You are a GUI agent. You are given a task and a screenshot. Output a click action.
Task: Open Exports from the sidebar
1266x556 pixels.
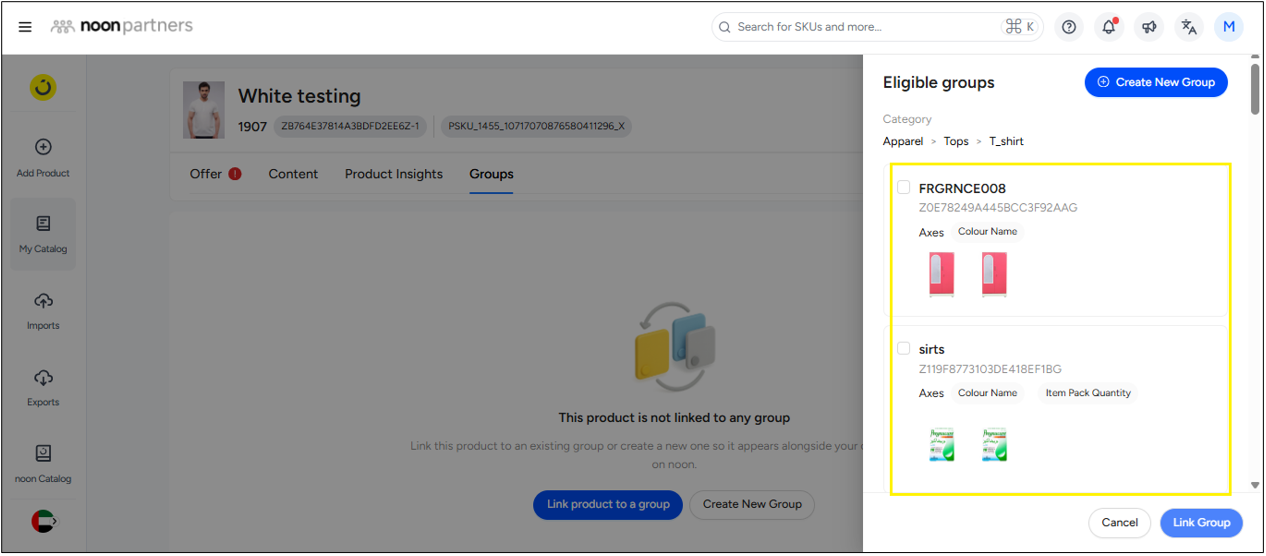[x=43, y=388]
